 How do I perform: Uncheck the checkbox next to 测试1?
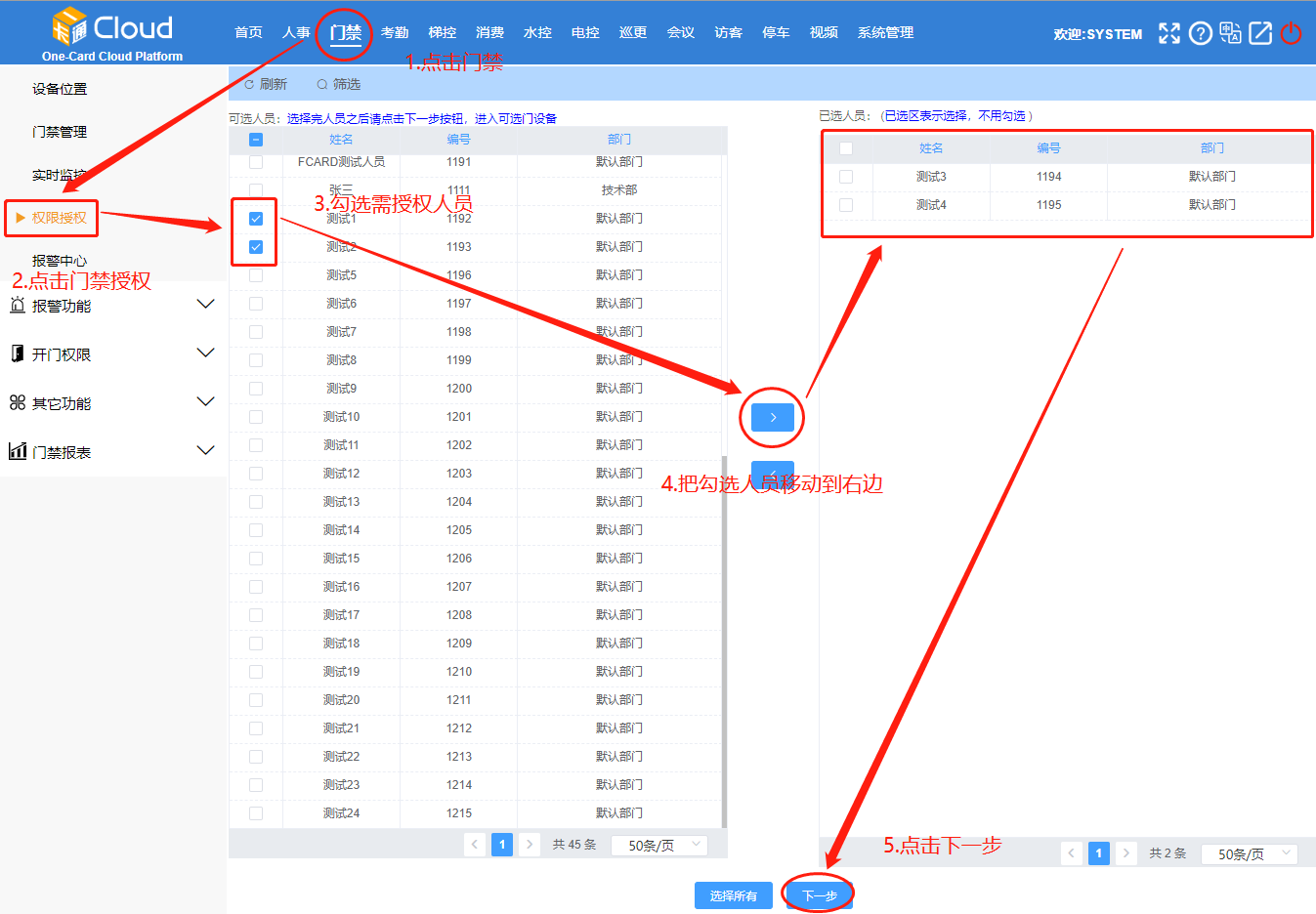pyautogui.click(x=254, y=218)
